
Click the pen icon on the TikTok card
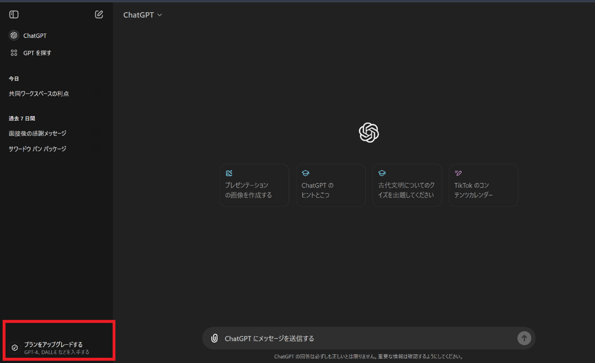pyautogui.click(x=458, y=173)
